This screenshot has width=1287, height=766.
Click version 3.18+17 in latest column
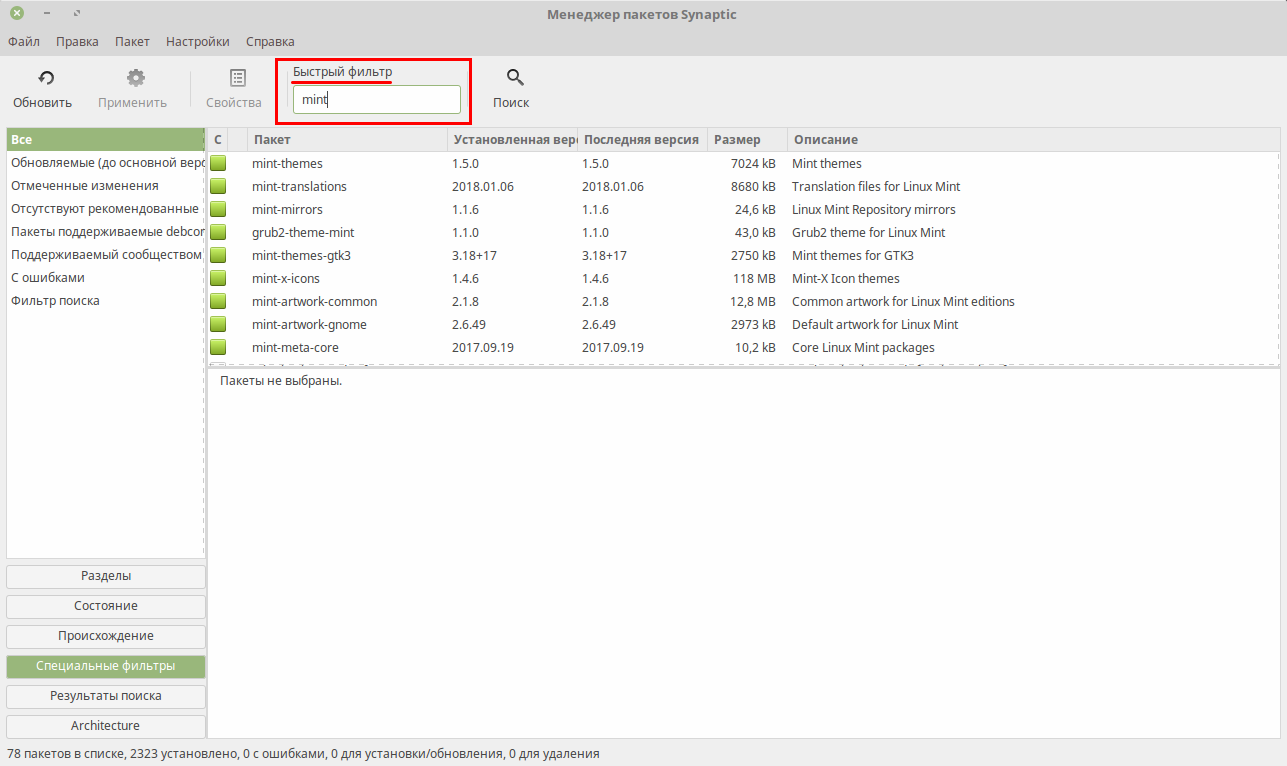[x=604, y=255]
